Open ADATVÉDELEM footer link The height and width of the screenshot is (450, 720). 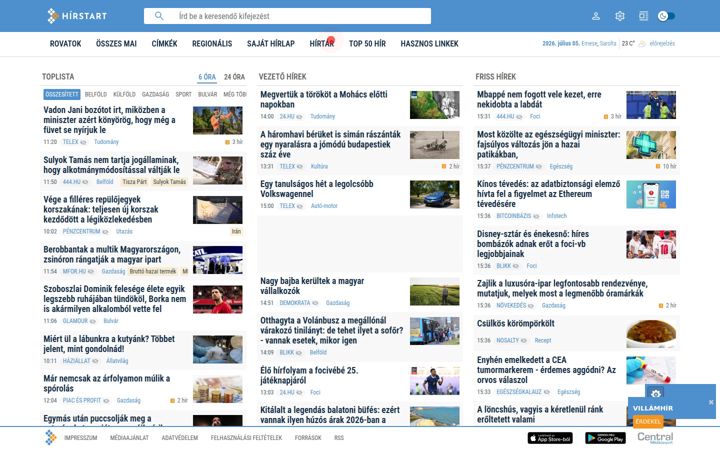180,438
